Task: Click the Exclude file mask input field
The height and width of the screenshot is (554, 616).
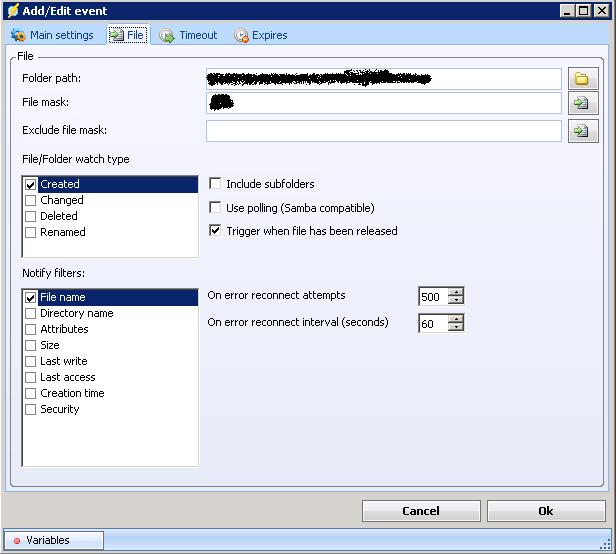Action: 383,131
